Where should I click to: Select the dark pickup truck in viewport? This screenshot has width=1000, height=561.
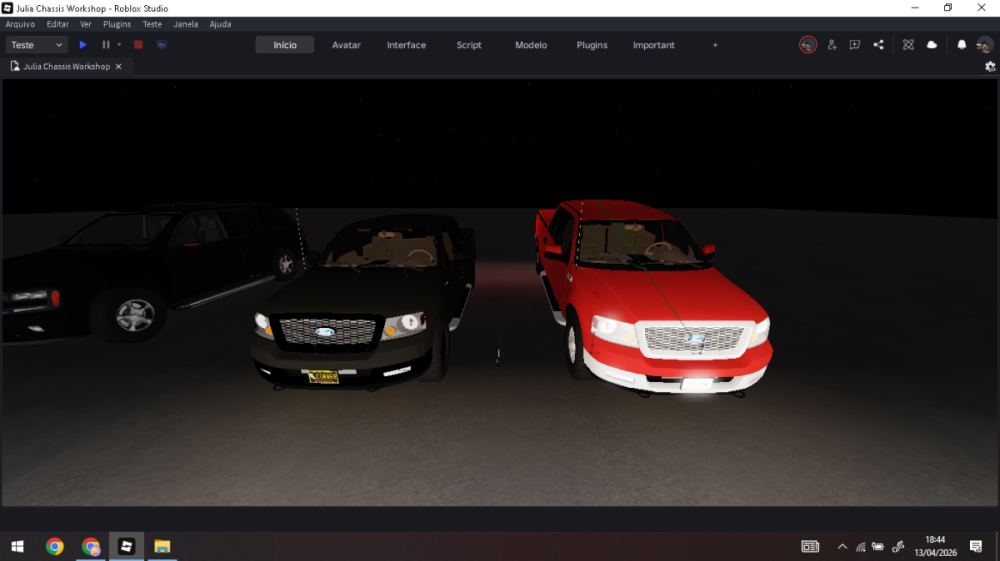pos(364,303)
